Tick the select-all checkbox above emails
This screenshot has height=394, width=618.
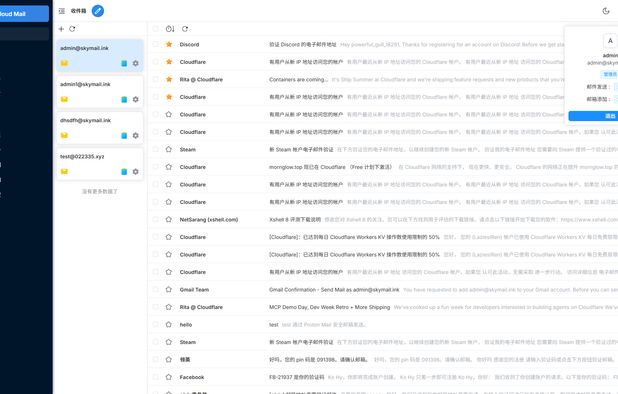(156, 29)
